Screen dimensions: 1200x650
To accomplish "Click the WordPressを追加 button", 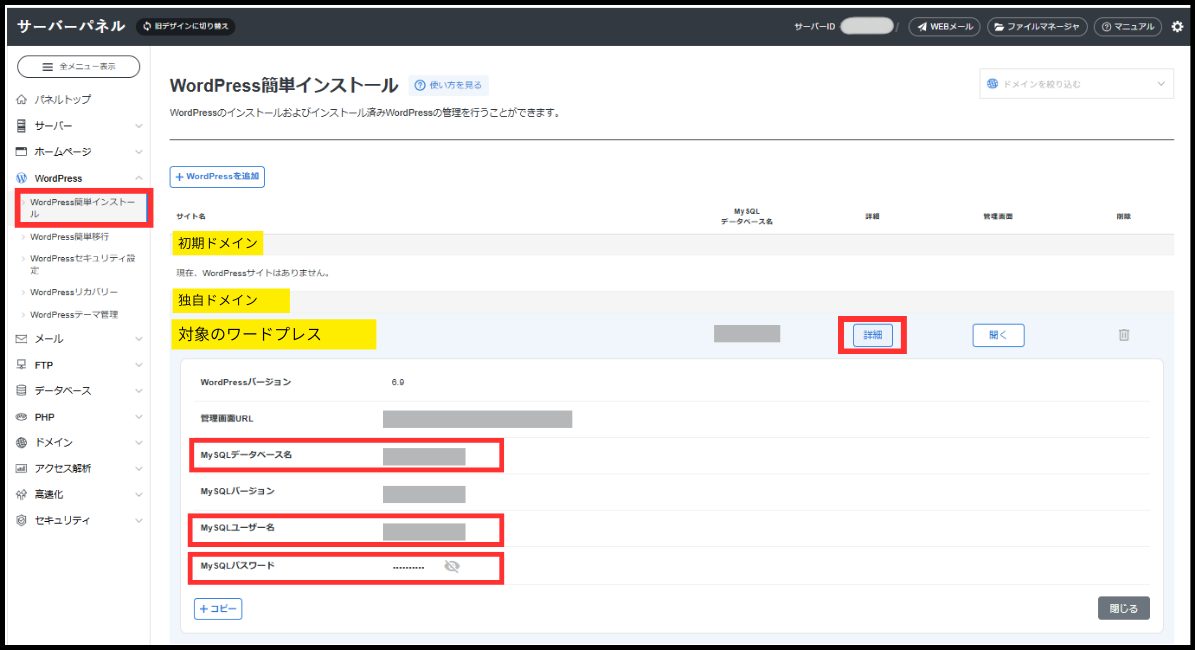I will (x=217, y=177).
